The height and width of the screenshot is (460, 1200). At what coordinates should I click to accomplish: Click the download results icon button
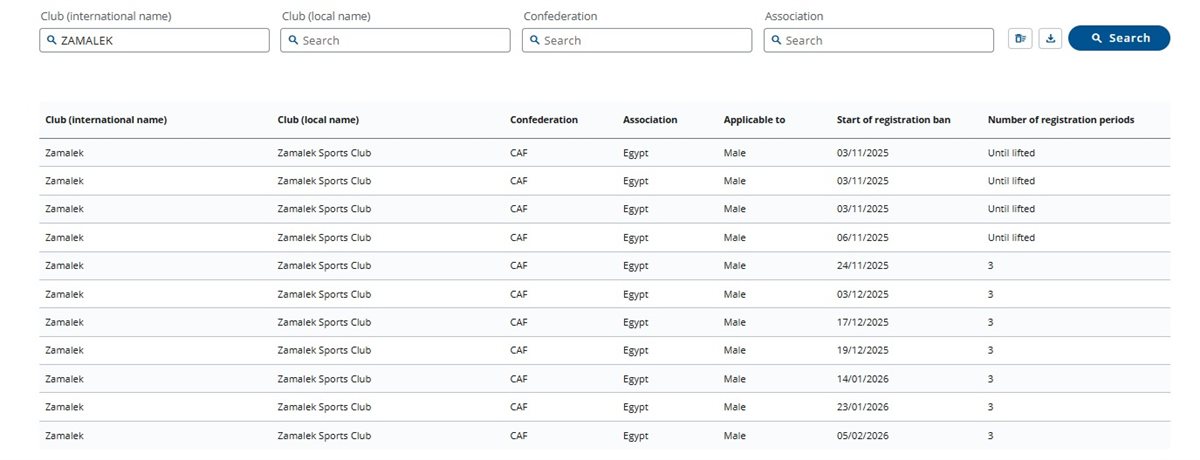[1050, 39]
